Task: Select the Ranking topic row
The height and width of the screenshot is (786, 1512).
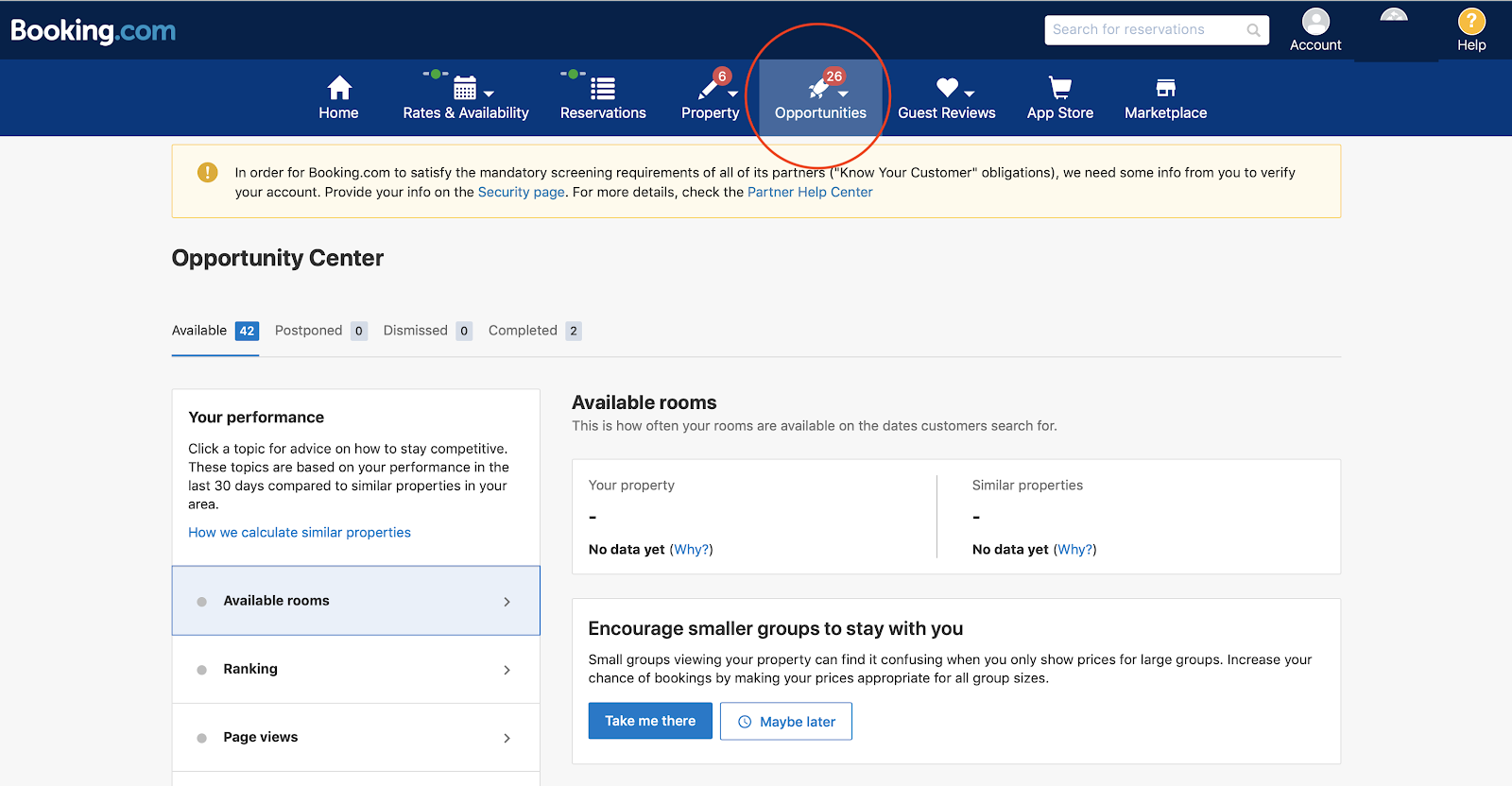Action: [x=356, y=669]
